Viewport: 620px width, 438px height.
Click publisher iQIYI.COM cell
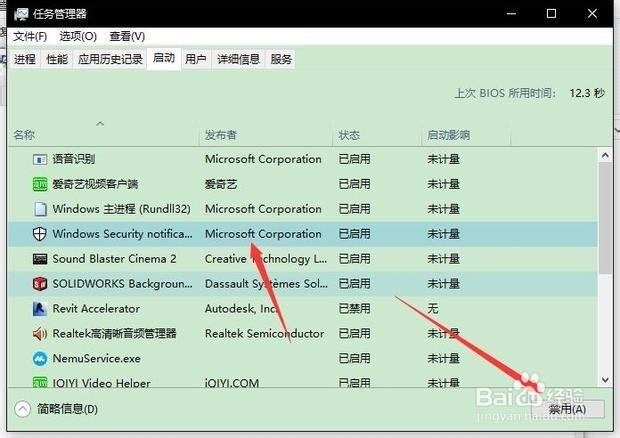232,383
